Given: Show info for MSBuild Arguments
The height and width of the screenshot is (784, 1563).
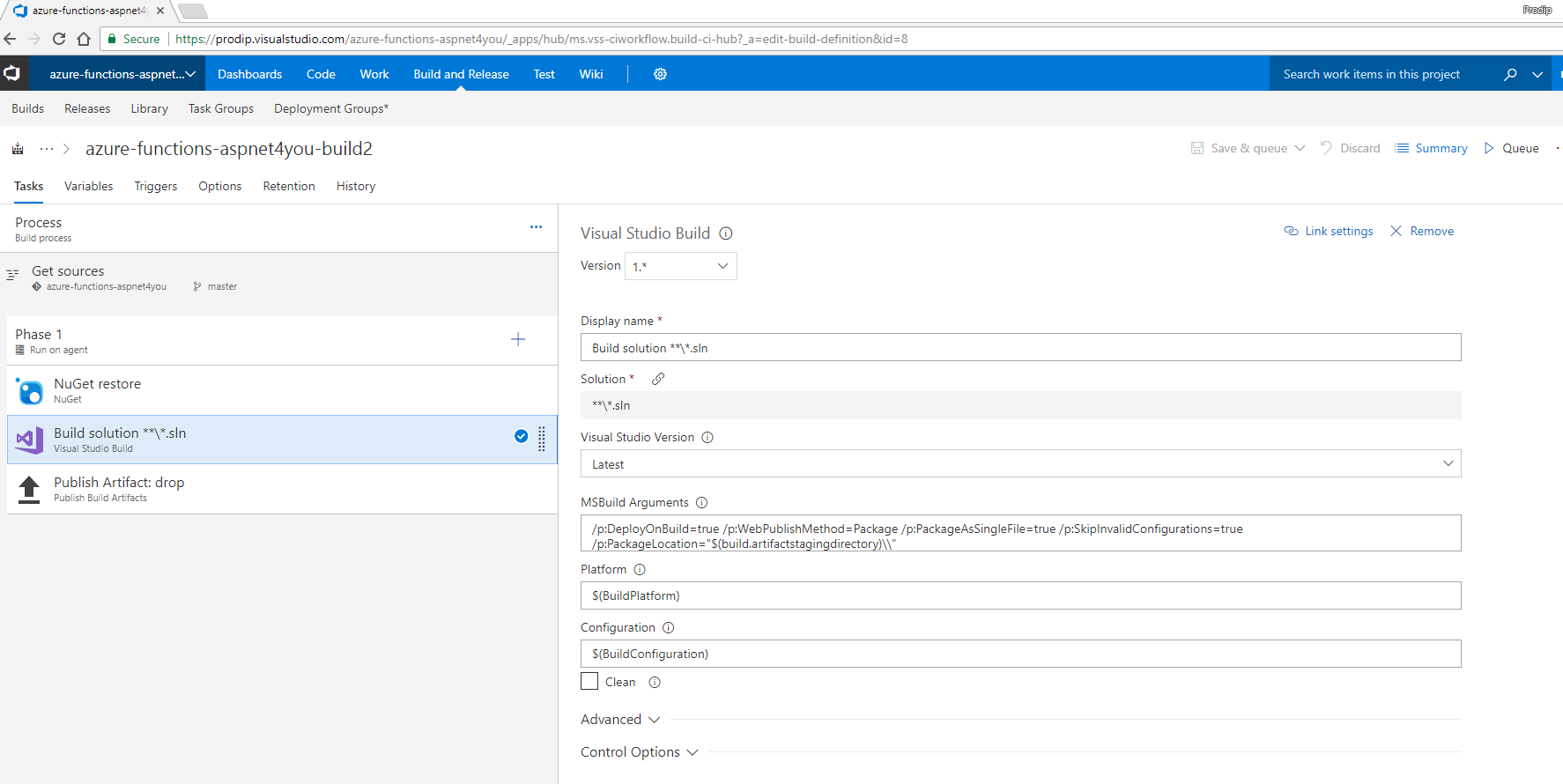Looking at the screenshot, I should coord(702,502).
